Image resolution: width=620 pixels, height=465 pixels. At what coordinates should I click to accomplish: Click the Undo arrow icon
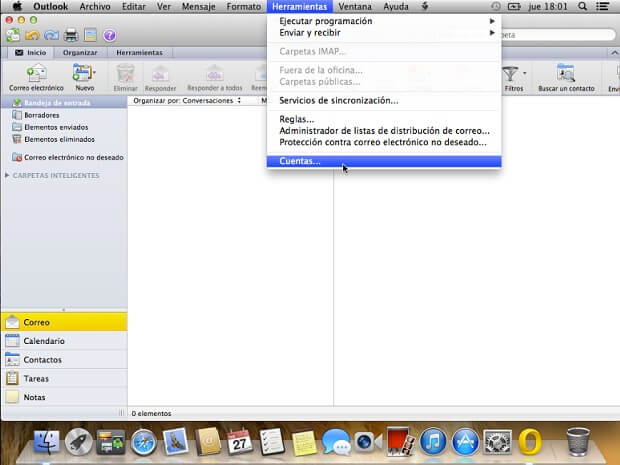coord(32,36)
